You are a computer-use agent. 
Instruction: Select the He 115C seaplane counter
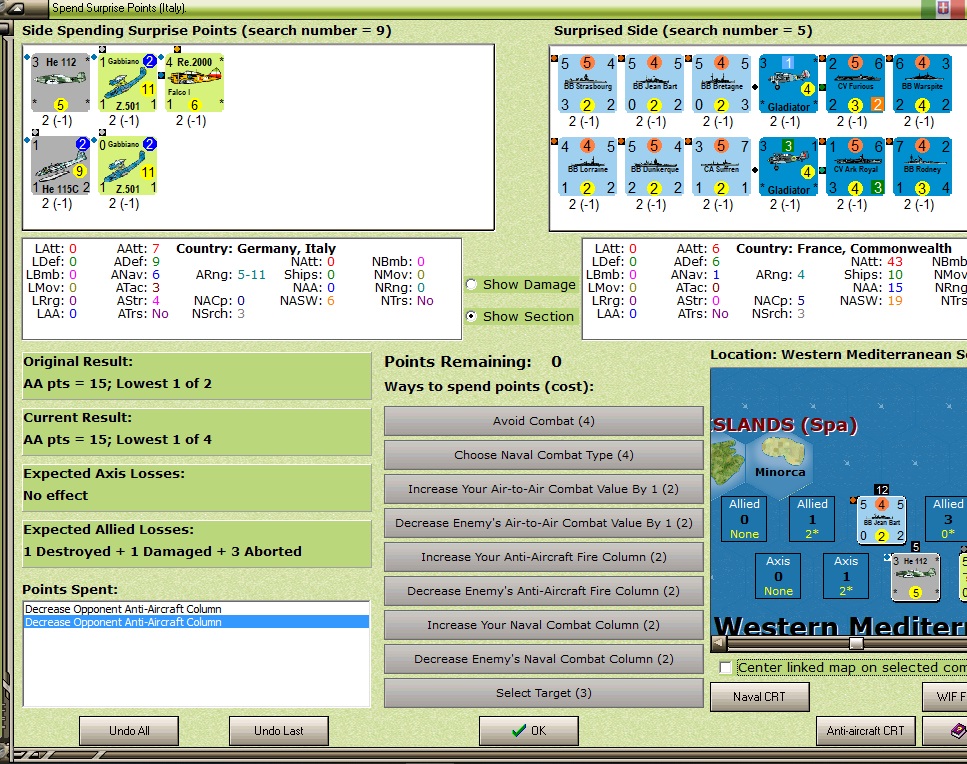(x=60, y=166)
